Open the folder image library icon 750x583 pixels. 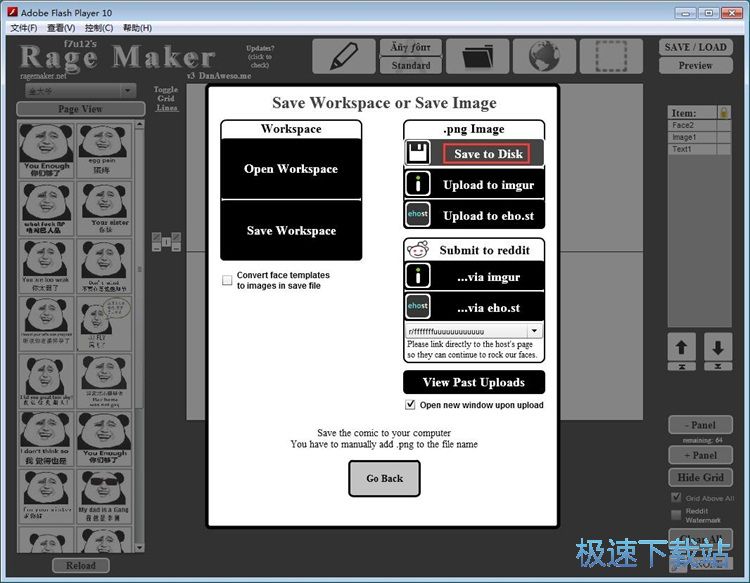(477, 56)
